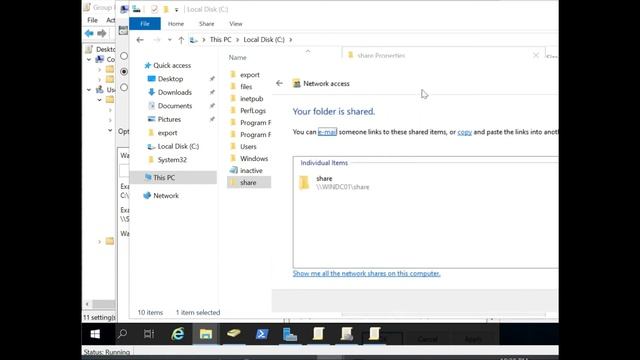Open Local Disk (C:) in navigation pane
The width and height of the screenshot is (640, 360).
[x=178, y=146]
